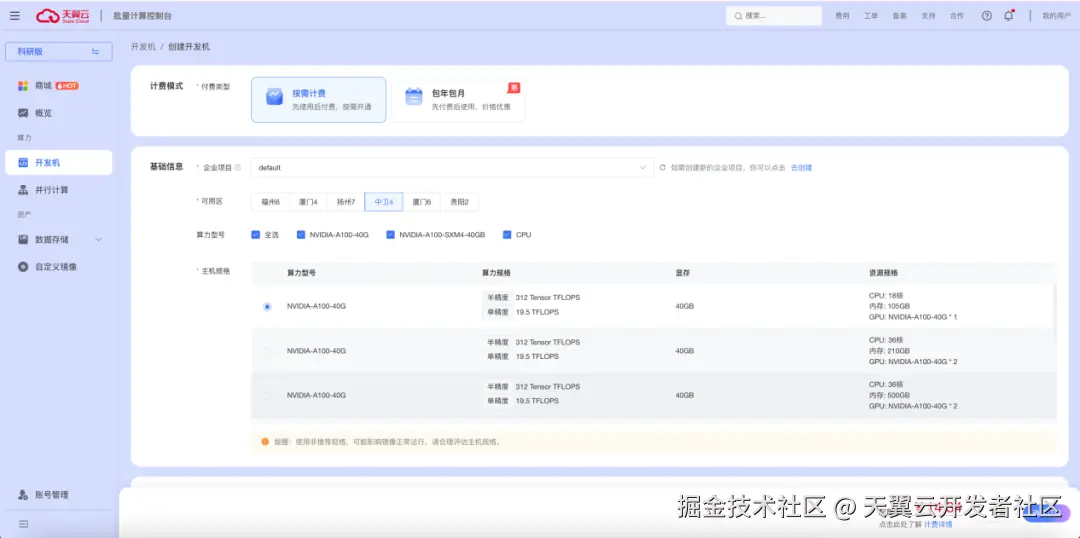Click the orange warning icon in the 提醒 notice
Screen dimensions: 1080x538
coord(265,442)
